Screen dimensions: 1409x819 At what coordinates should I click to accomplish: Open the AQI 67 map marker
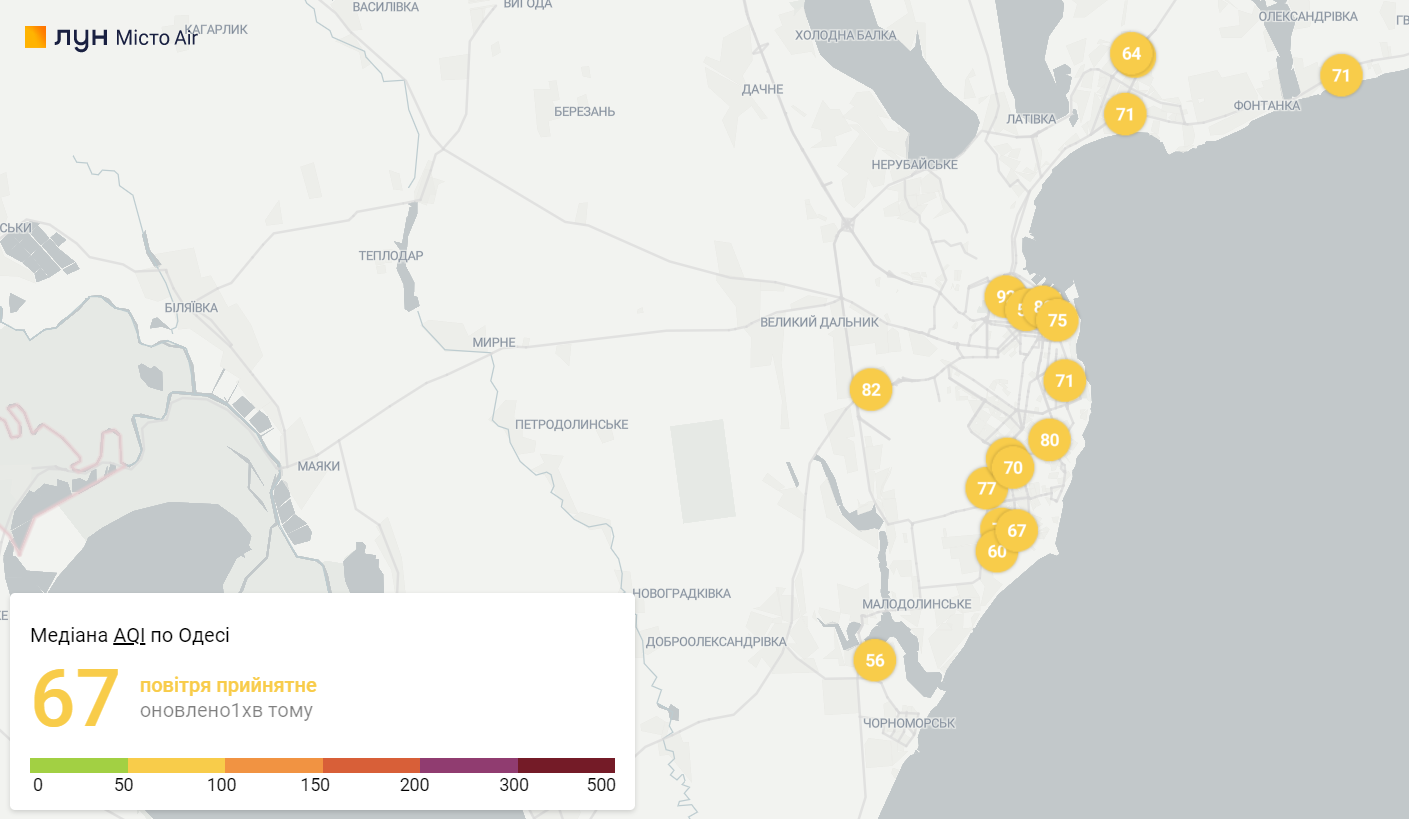[x=1018, y=530]
